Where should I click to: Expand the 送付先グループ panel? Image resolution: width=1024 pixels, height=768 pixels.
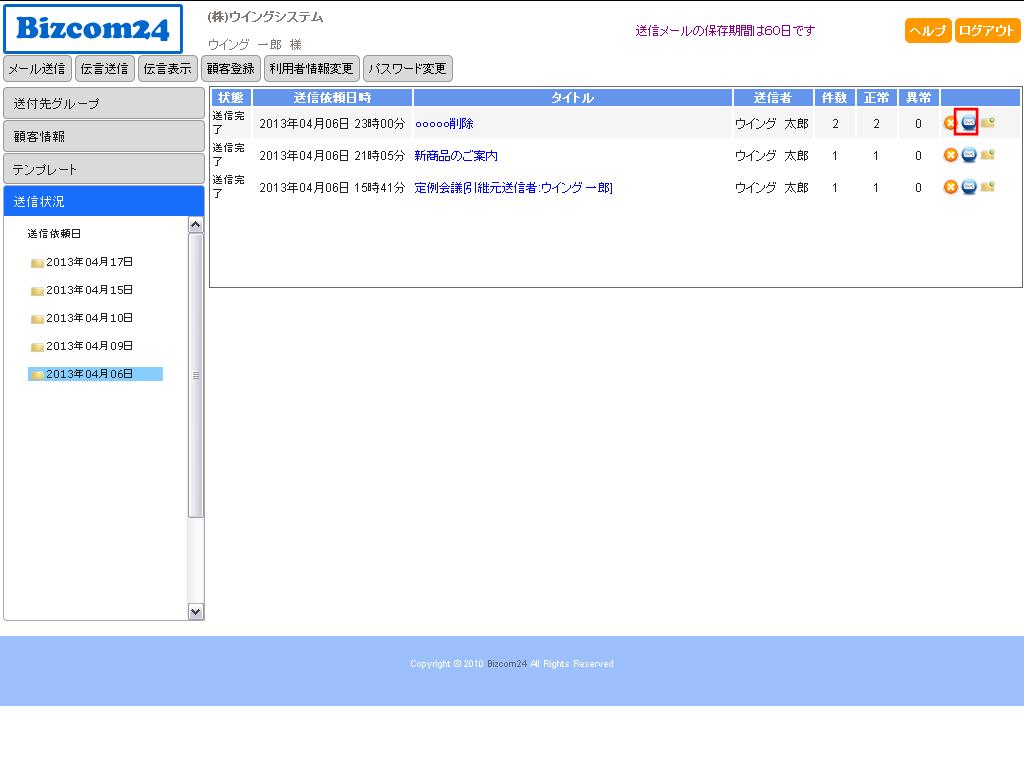tap(104, 103)
